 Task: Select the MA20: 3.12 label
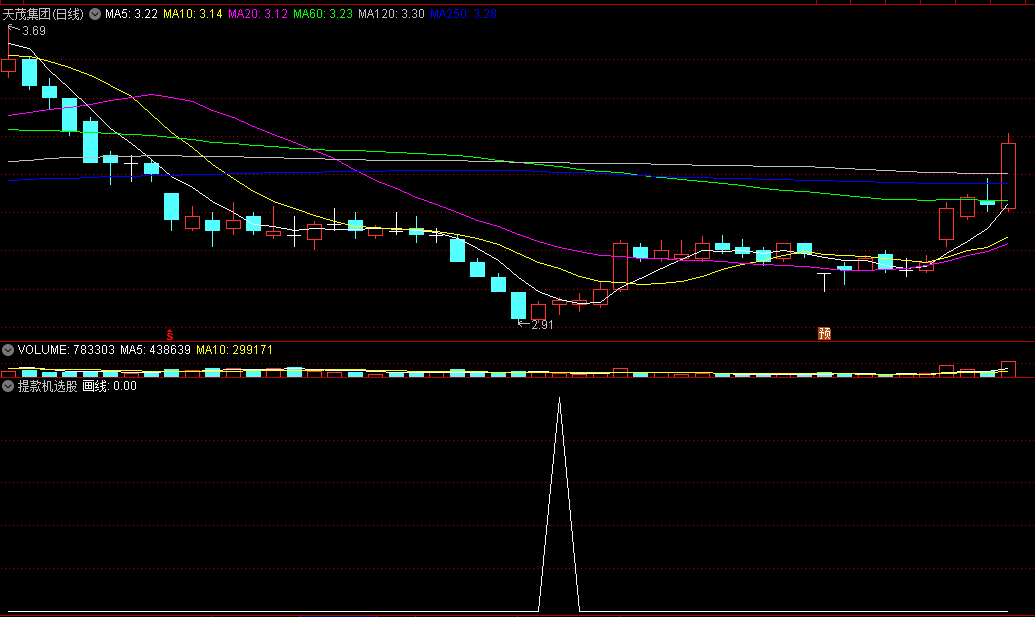click(258, 14)
